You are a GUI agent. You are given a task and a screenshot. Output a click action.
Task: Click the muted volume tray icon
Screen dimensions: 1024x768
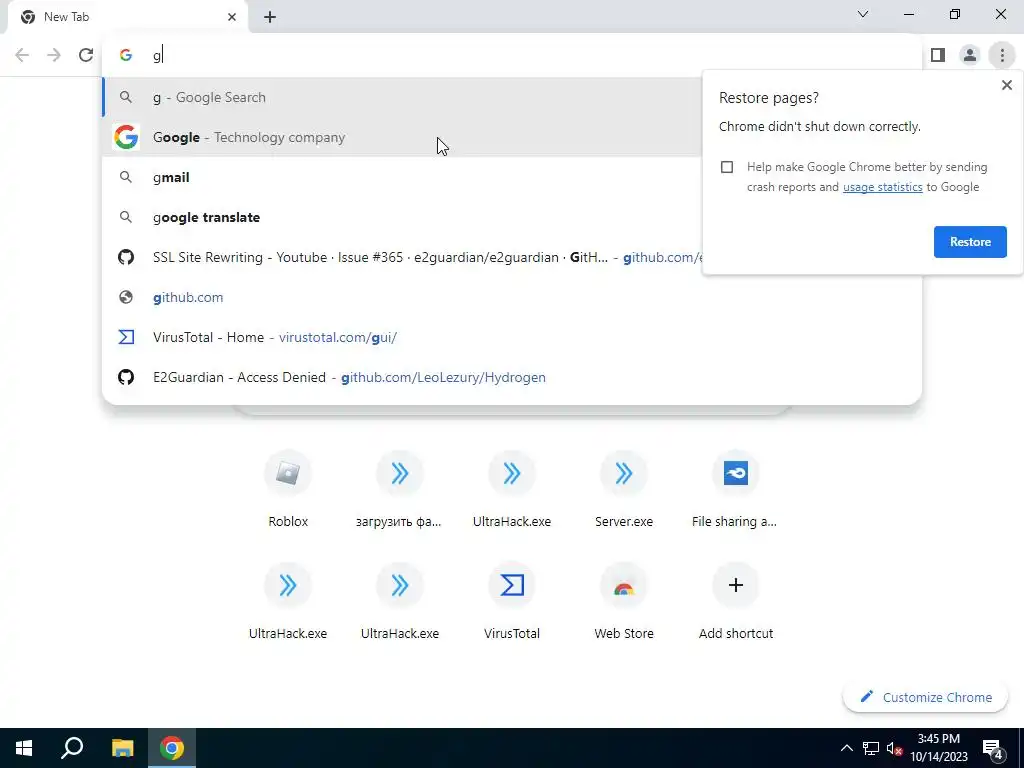tap(895, 748)
